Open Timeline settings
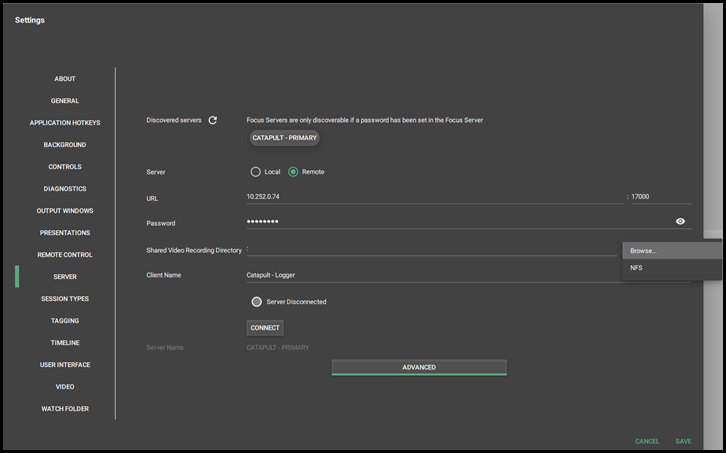Screen dimensions: 726x453 click(x=65, y=343)
